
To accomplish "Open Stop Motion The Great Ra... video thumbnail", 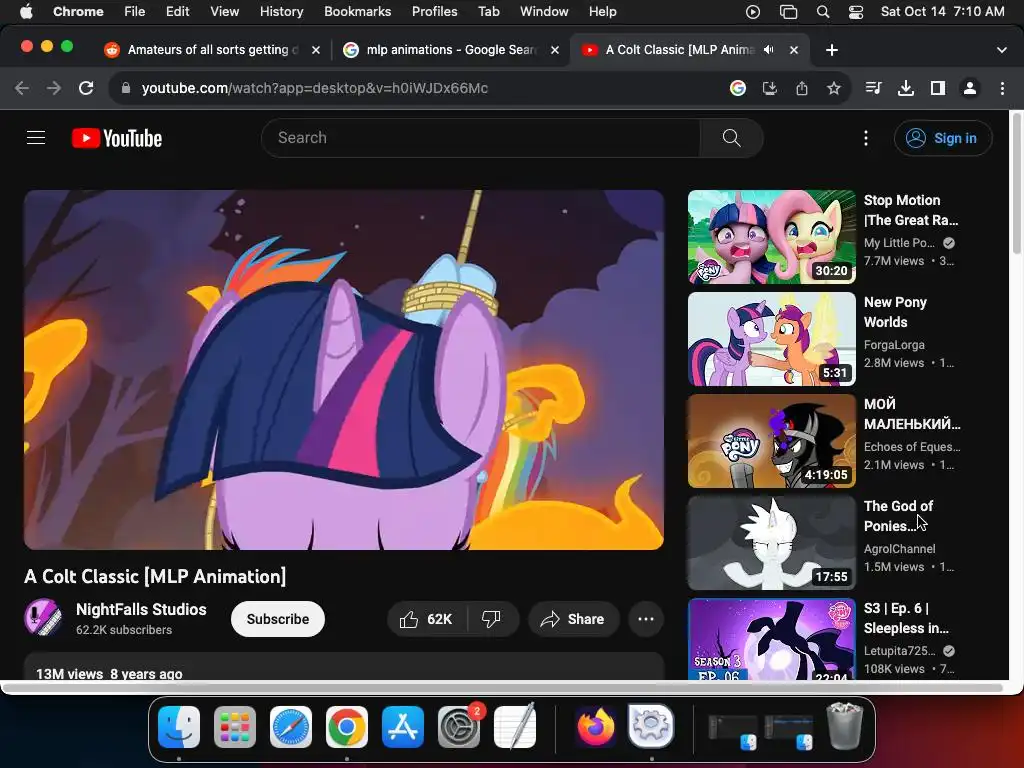I will coord(771,237).
